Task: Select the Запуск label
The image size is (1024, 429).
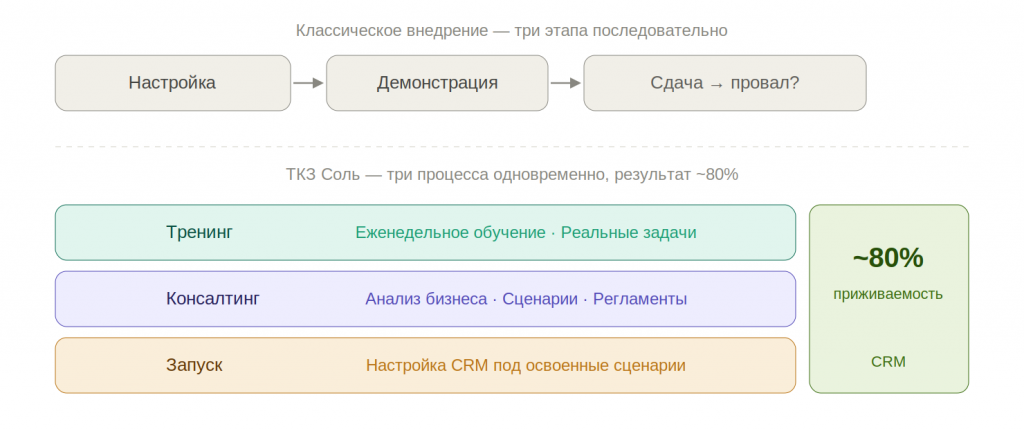Action: pyautogui.click(x=194, y=365)
